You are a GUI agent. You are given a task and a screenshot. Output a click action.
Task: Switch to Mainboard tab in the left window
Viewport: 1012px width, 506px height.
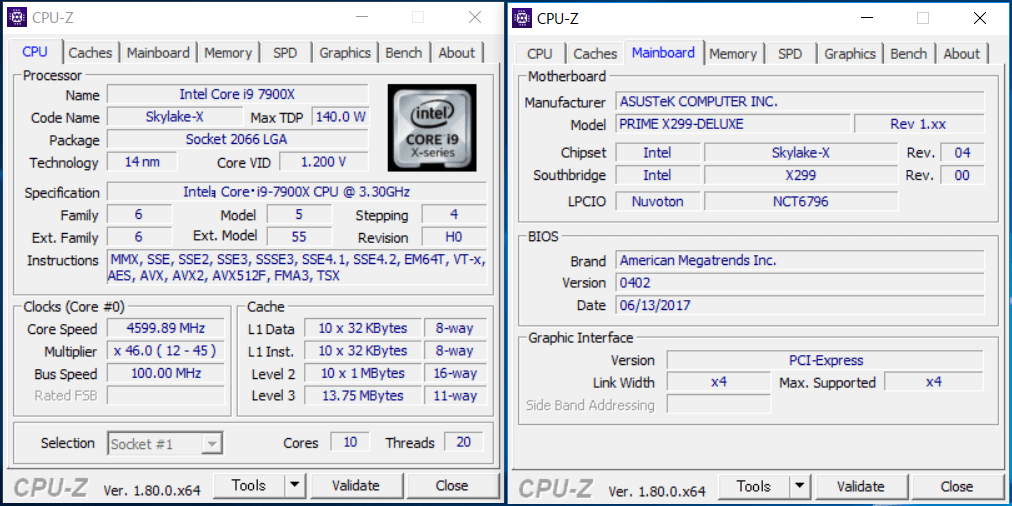click(158, 53)
